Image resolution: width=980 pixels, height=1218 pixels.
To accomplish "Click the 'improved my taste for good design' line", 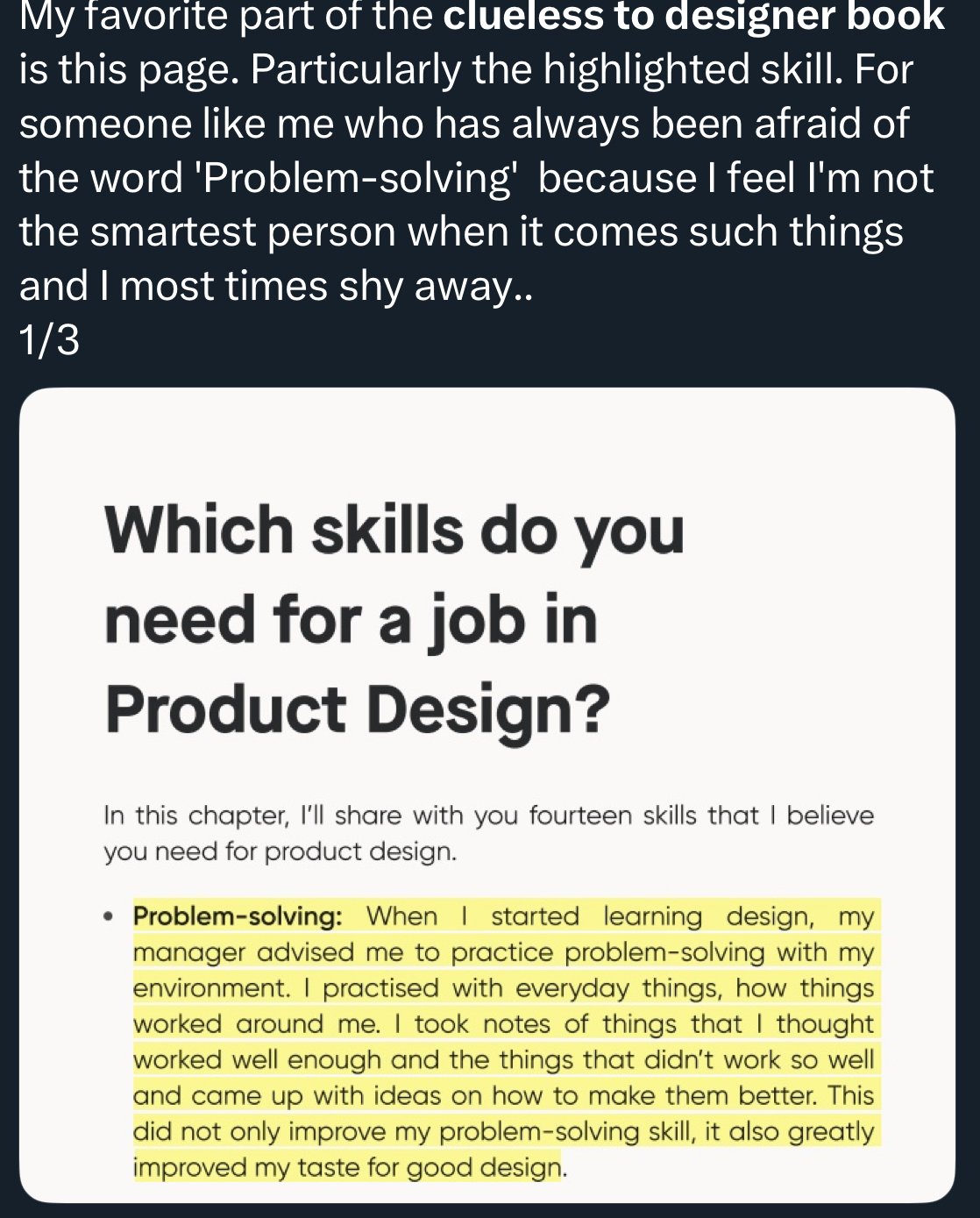I will coord(347,1168).
